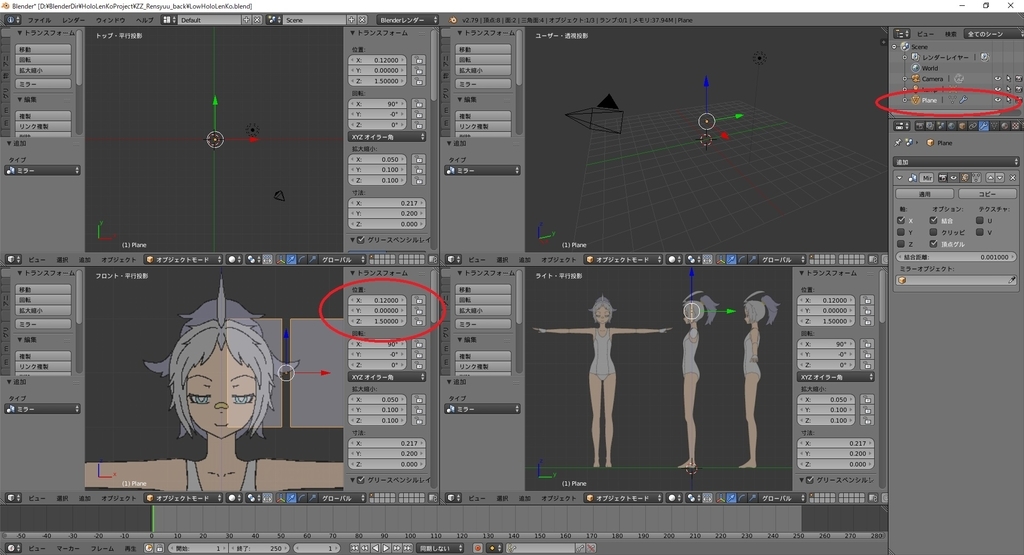Open the Properties editor type selector
This screenshot has width=1024, height=555.
901,126
